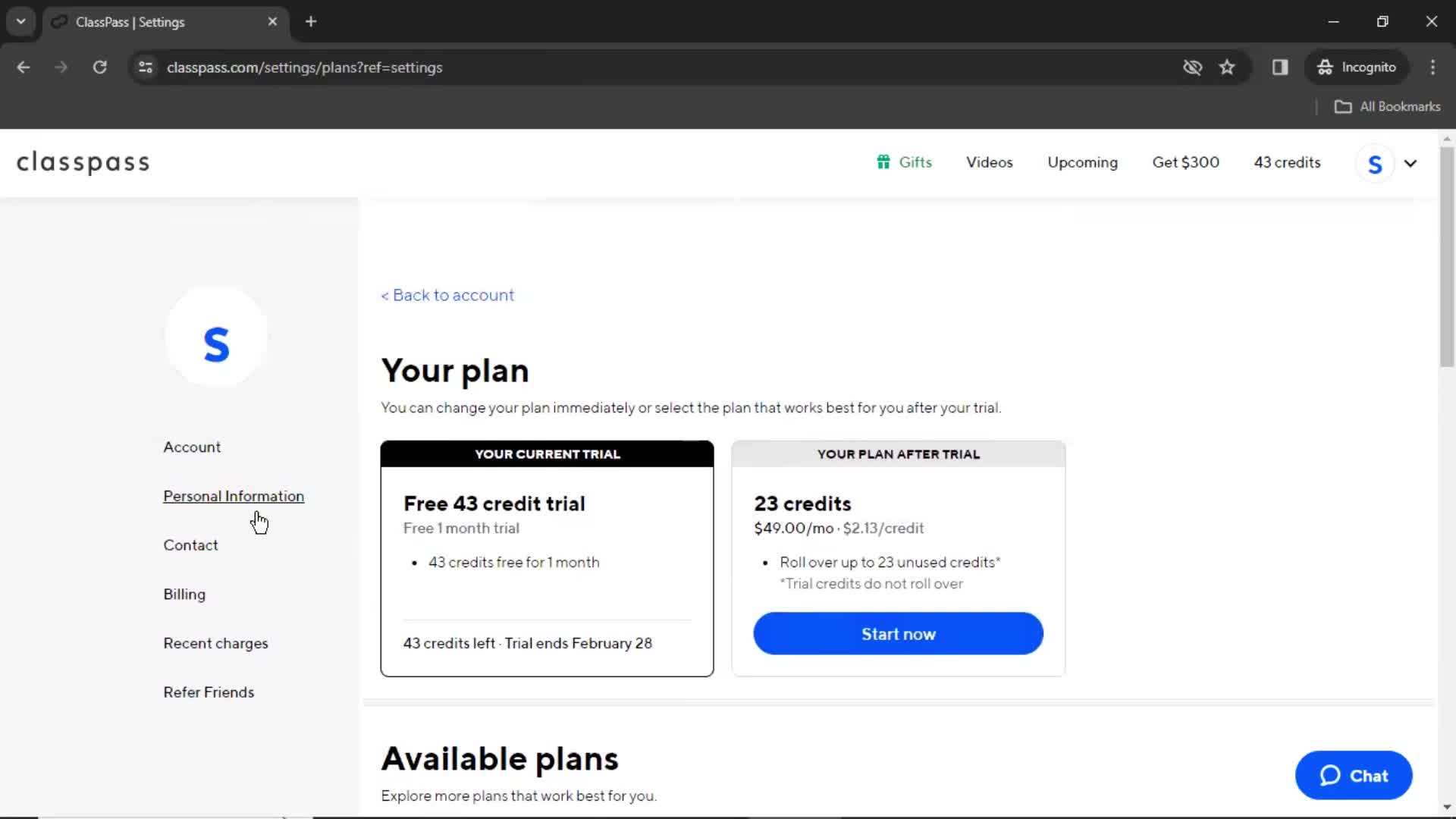Expand the user account dropdown menu
Viewport: 1456px width, 819px height.
pyautogui.click(x=1409, y=163)
